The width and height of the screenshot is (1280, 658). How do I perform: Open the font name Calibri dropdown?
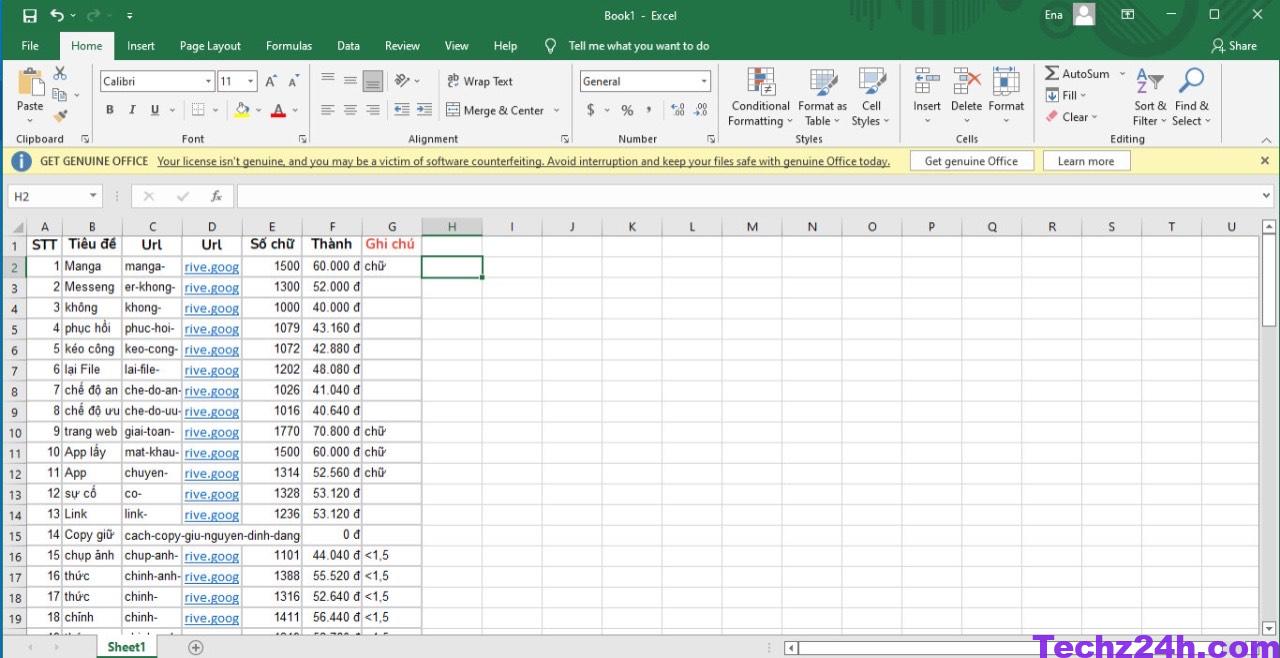208,82
